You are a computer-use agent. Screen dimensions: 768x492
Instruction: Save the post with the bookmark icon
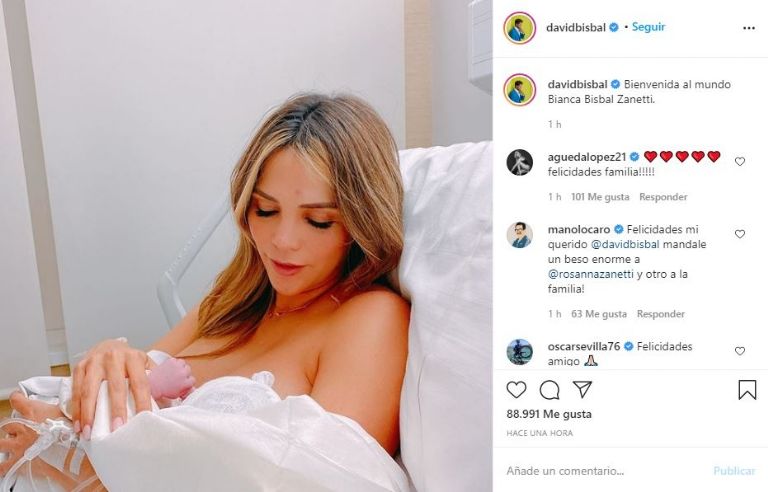pos(747,390)
